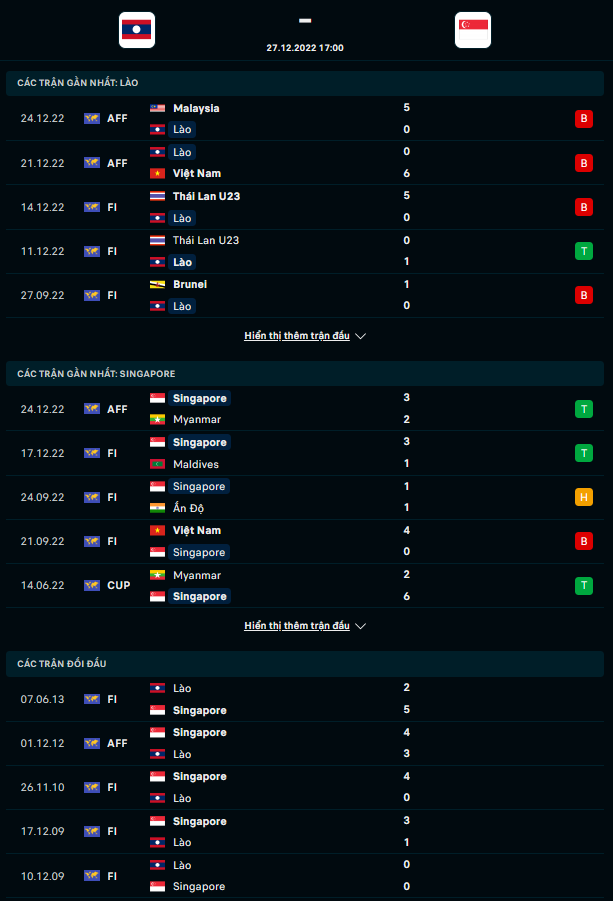Expand more Lào matches chevron
This screenshot has width=613, height=901.
point(361,336)
